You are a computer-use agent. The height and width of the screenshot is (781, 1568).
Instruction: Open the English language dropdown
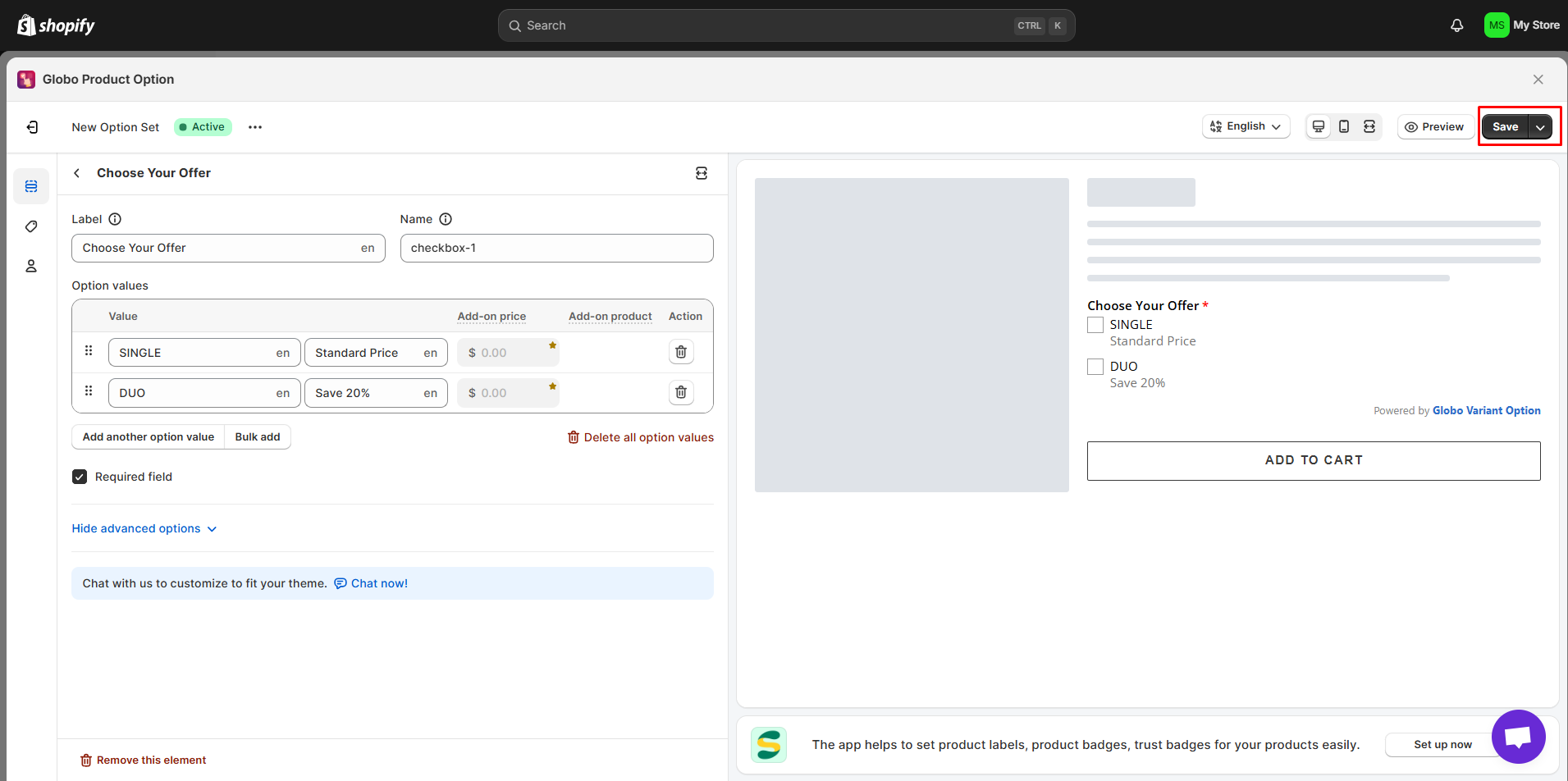(1246, 126)
